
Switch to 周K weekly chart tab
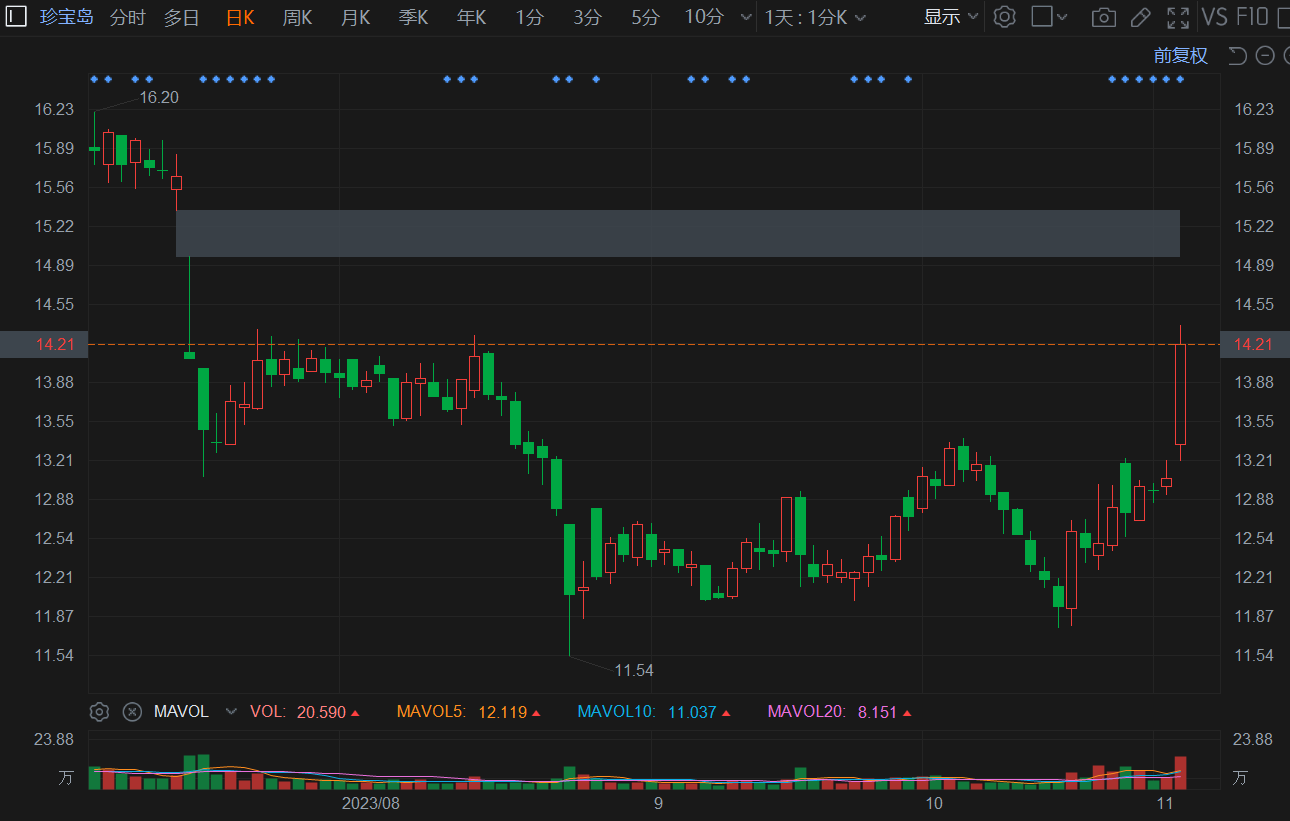tap(297, 17)
